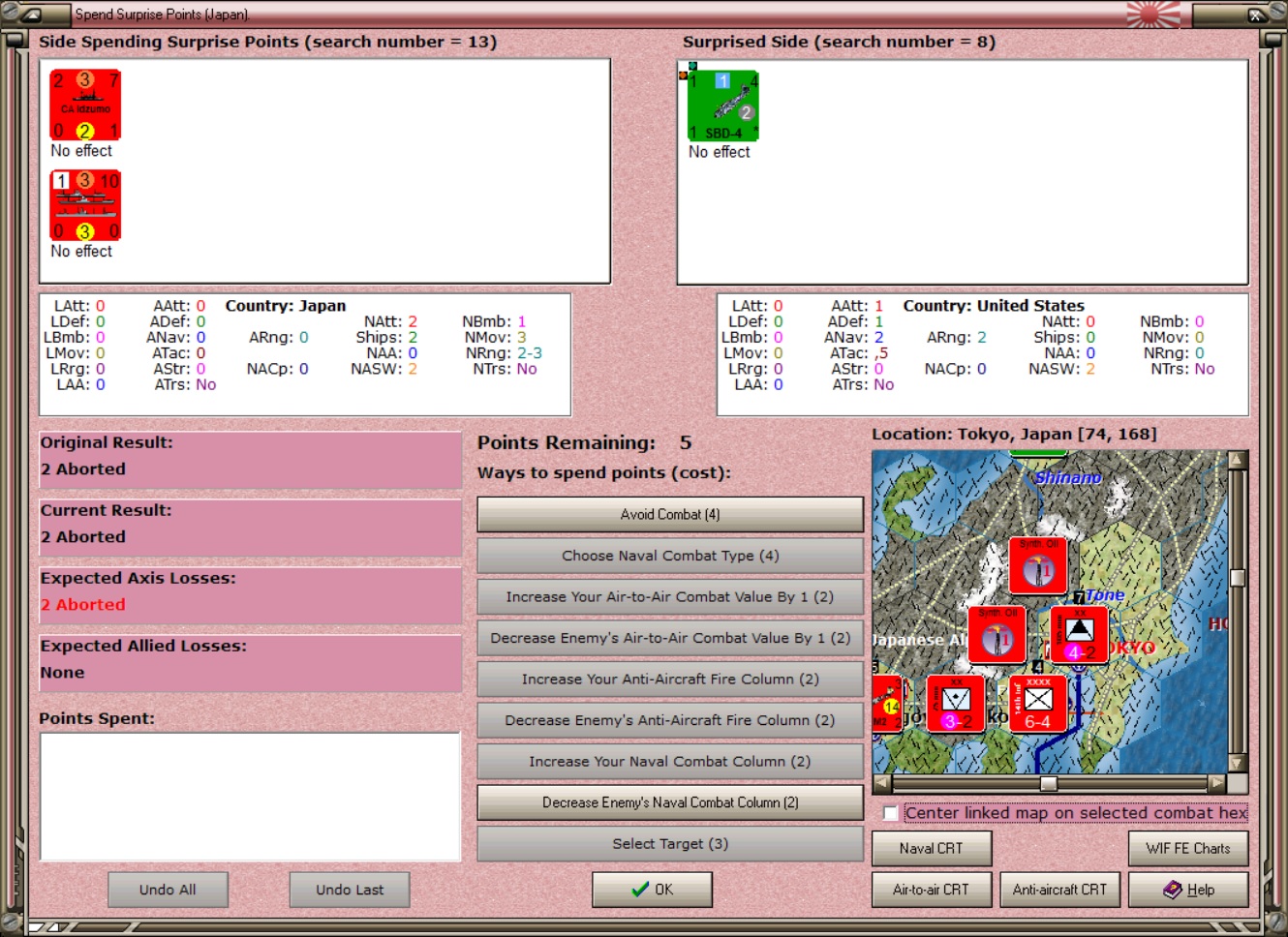Click the red "2 Aborted" Expected Axis Losses
Image resolution: width=1288 pixels, height=937 pixels.
[83, 605]
